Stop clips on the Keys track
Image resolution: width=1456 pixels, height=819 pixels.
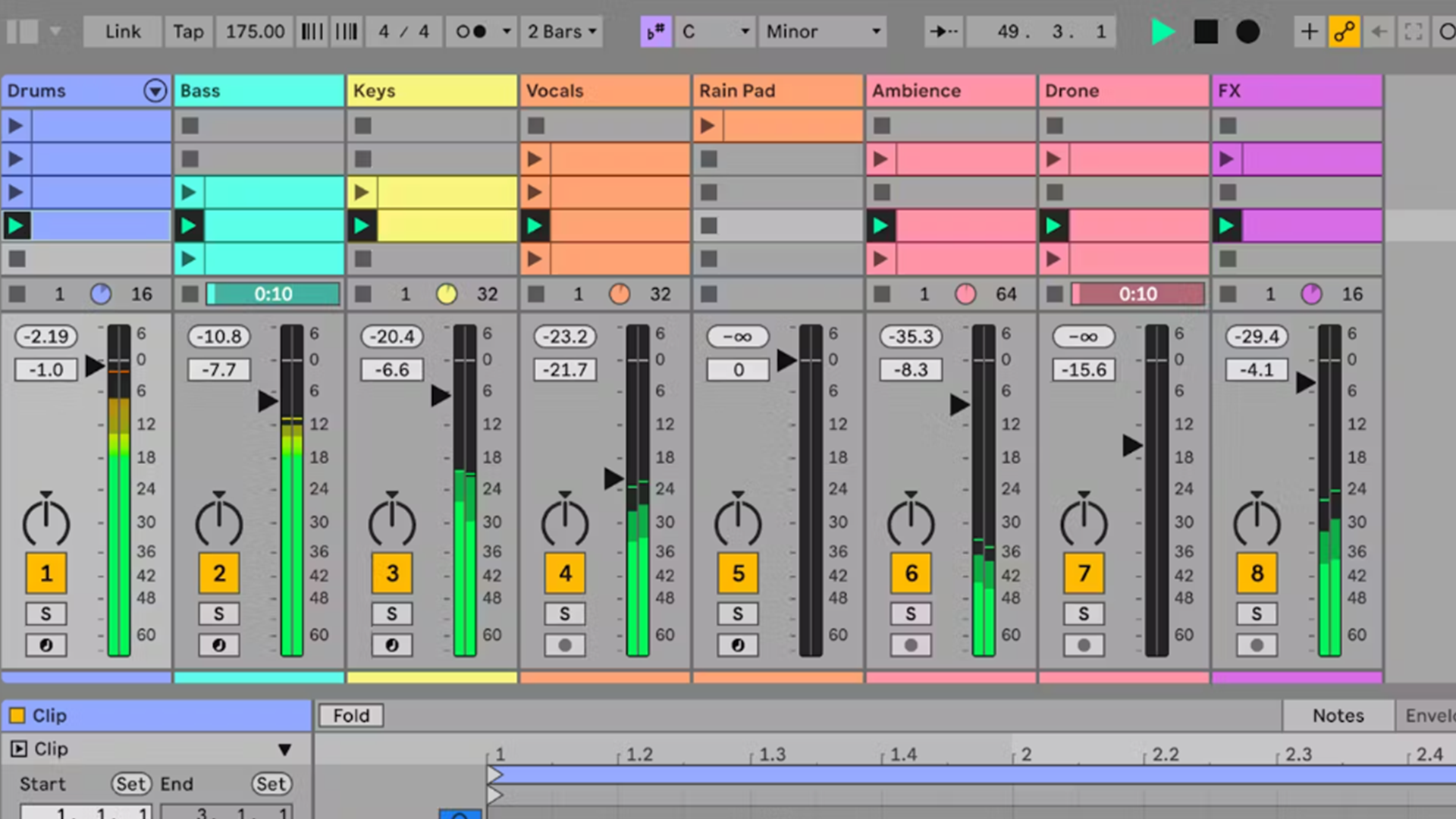coord(363,294)
